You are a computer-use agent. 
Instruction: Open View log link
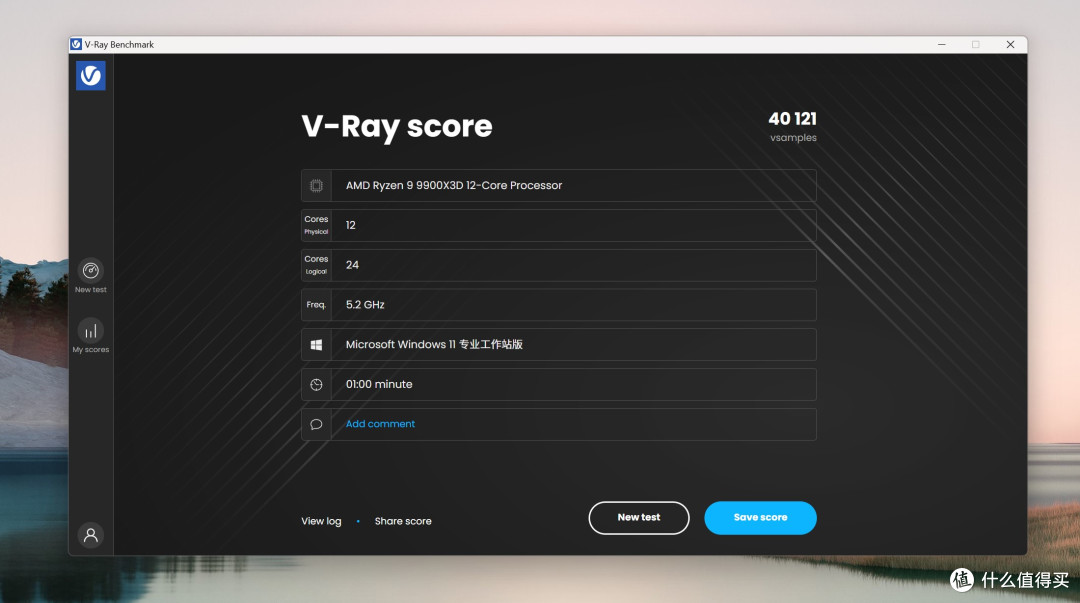click(321, 521)
